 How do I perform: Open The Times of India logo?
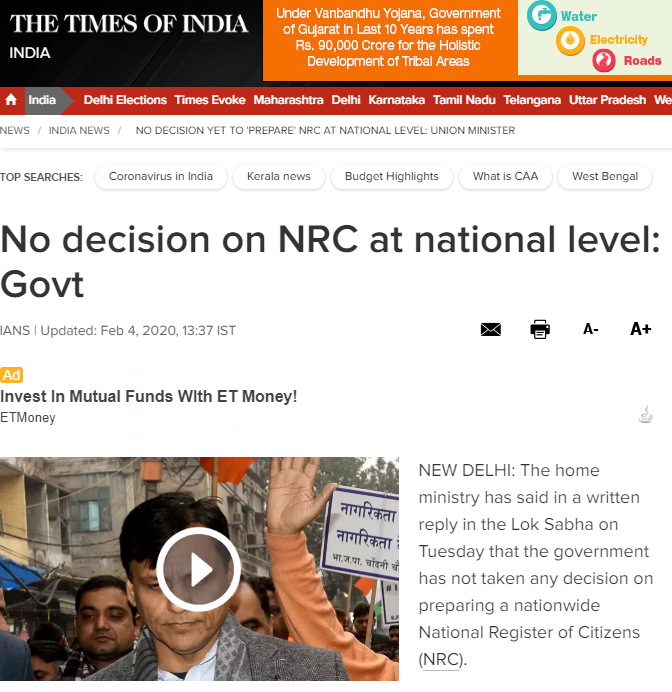(x=128, y=24)
